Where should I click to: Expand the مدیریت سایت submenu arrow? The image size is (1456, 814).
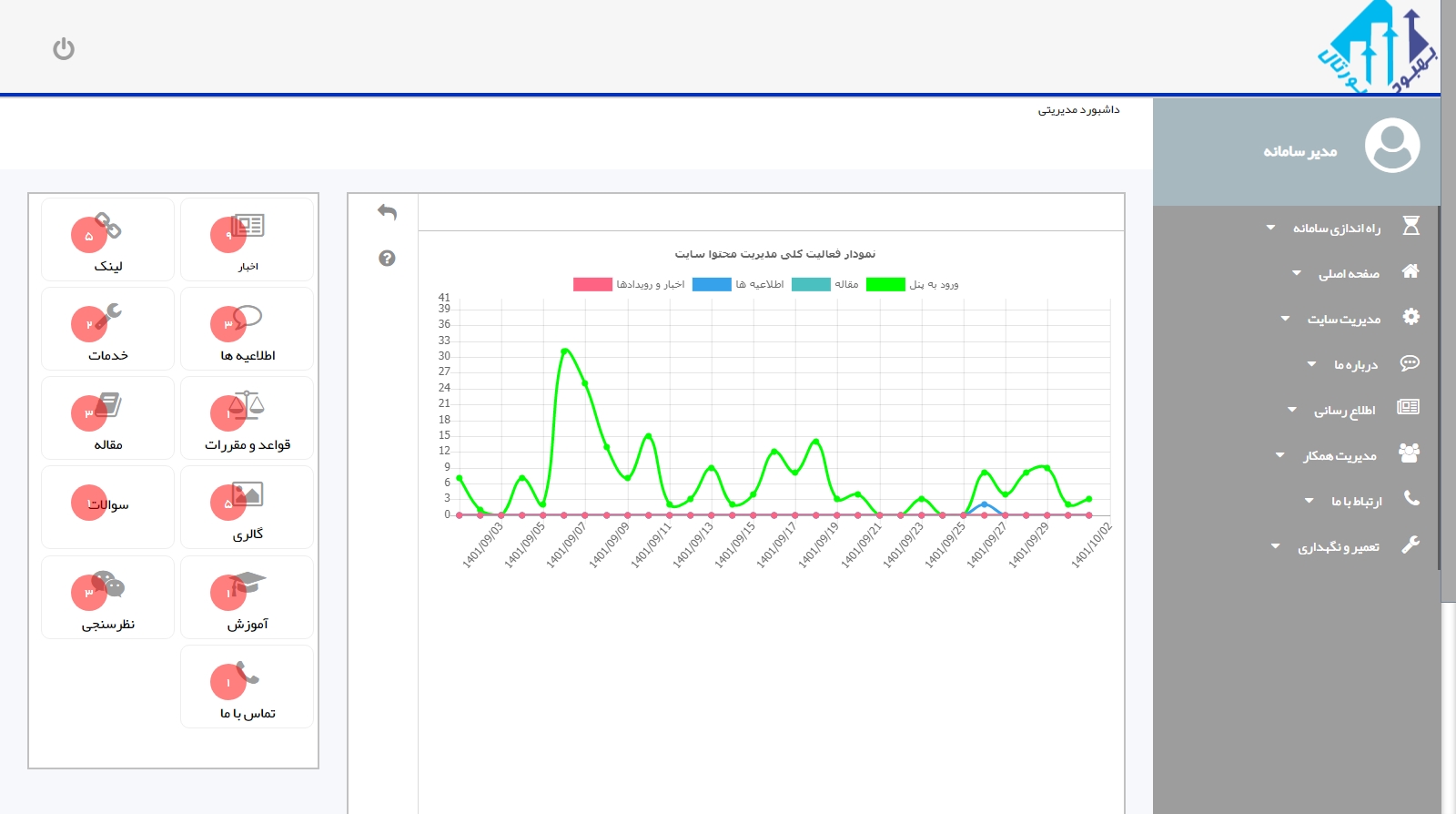(1285, 319)
